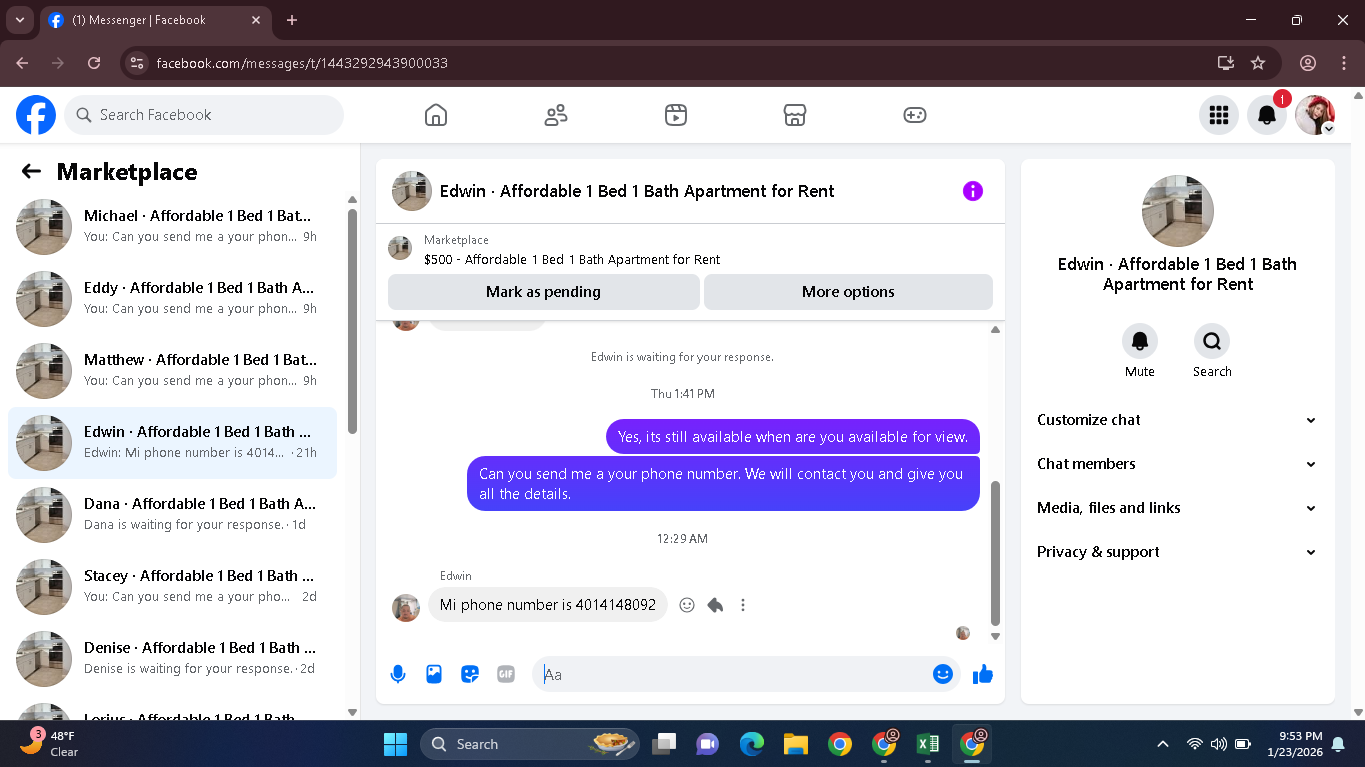Expand Media, files and links section
This screenshot has height=767, width=1365.
(1177, 508)
